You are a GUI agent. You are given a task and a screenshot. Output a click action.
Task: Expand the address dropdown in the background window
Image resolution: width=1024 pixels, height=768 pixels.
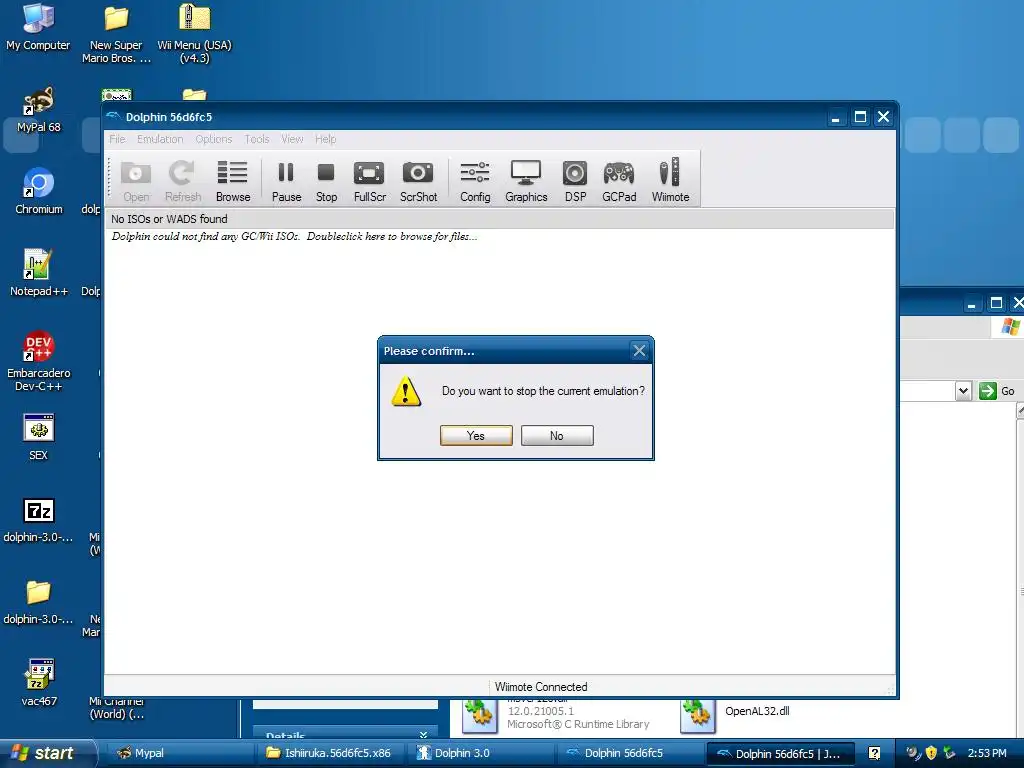[x=963, y=391]
